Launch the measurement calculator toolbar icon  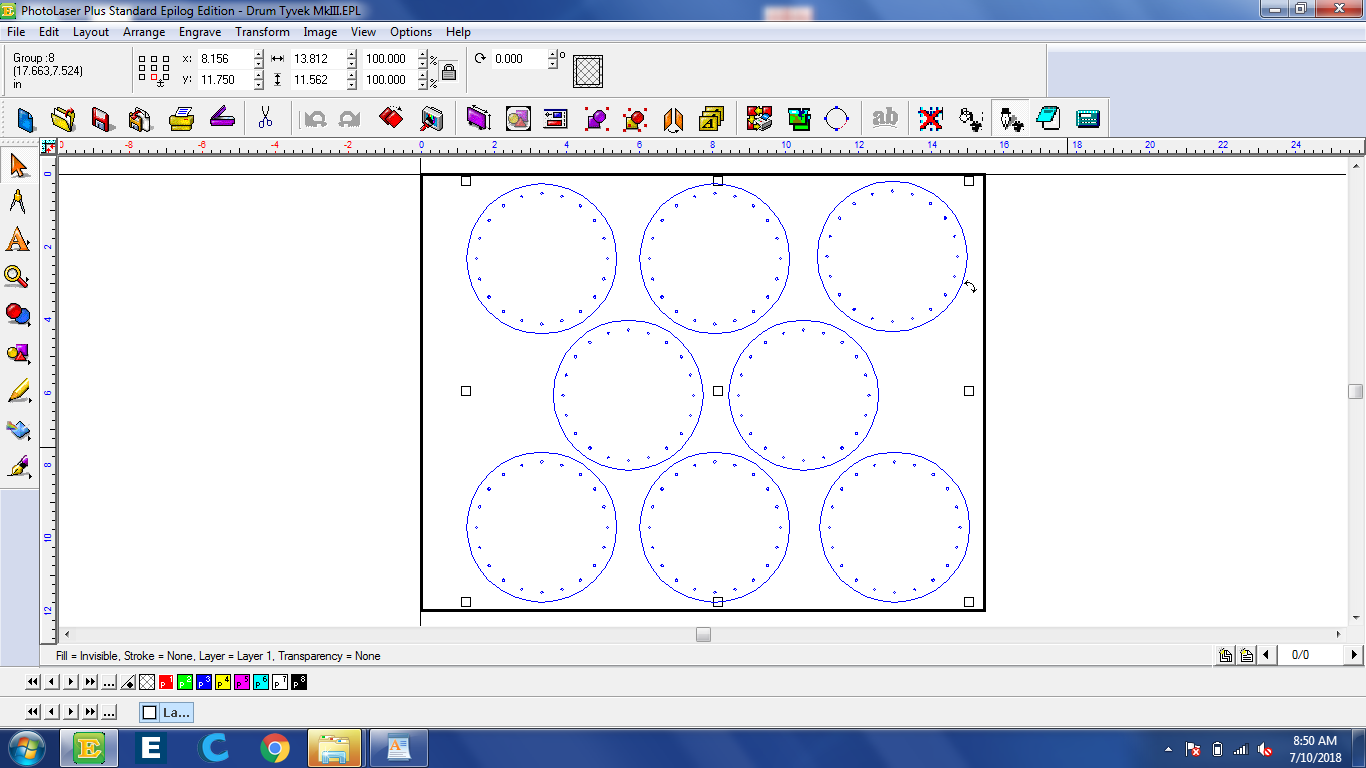point(1087,118)
